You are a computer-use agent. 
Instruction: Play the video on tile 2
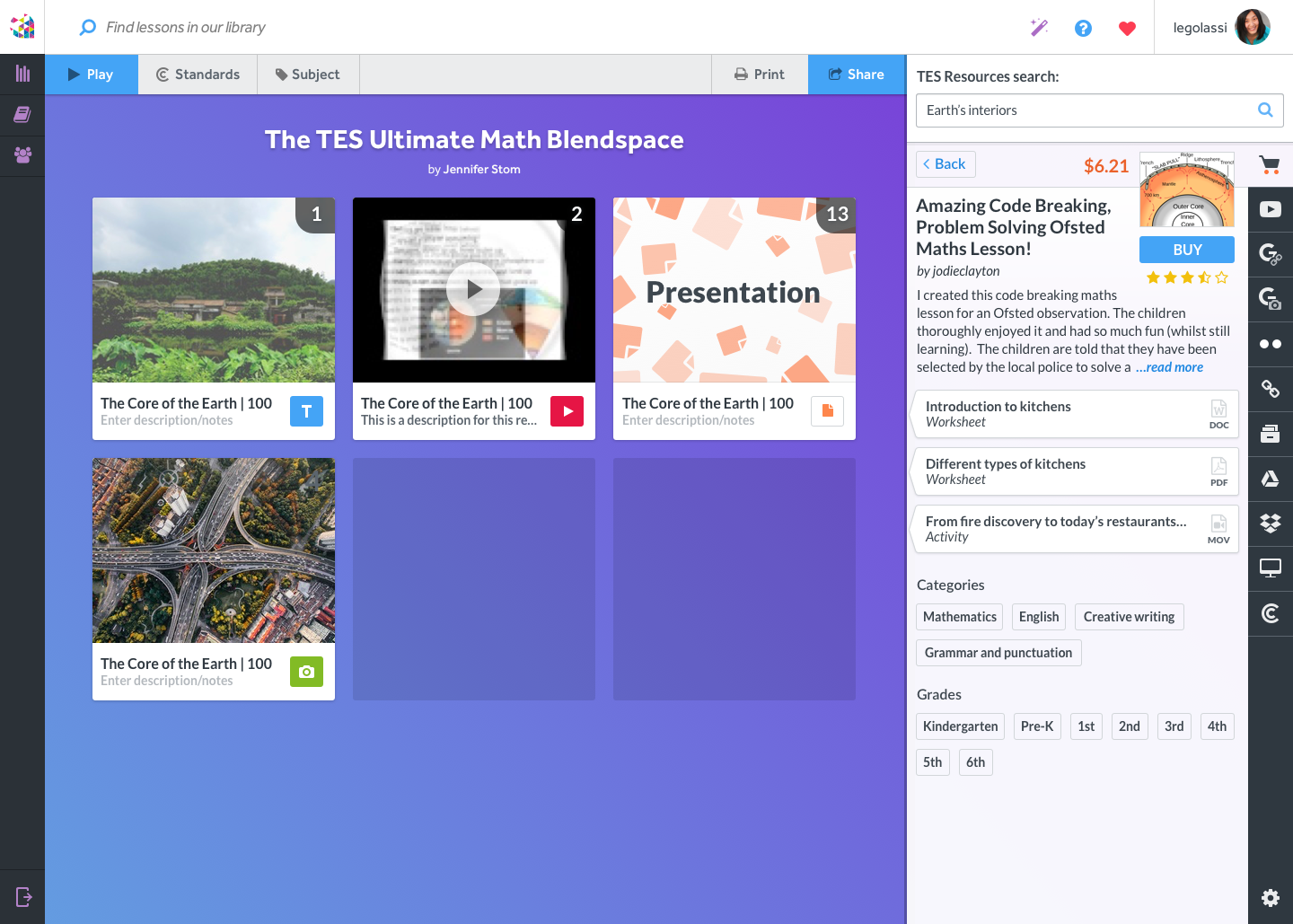point(473,289)
